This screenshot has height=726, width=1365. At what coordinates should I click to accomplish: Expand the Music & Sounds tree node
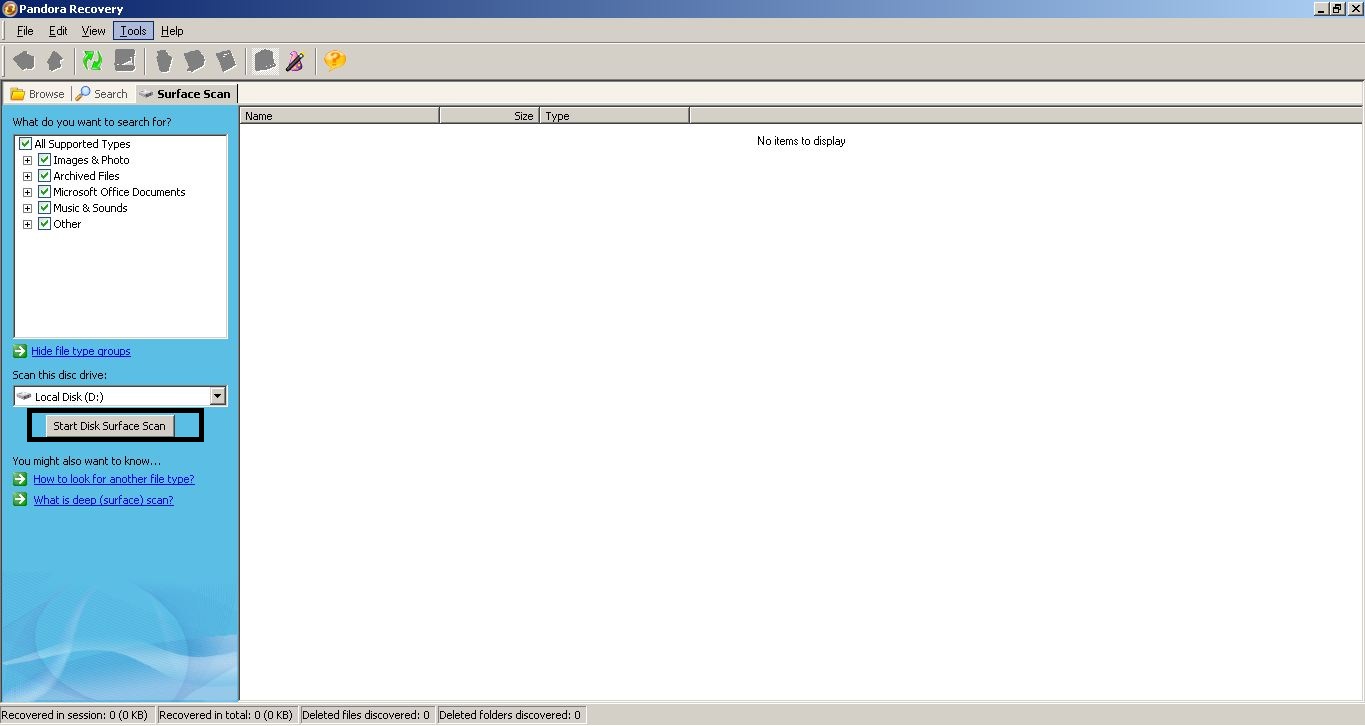coord(27,208)
